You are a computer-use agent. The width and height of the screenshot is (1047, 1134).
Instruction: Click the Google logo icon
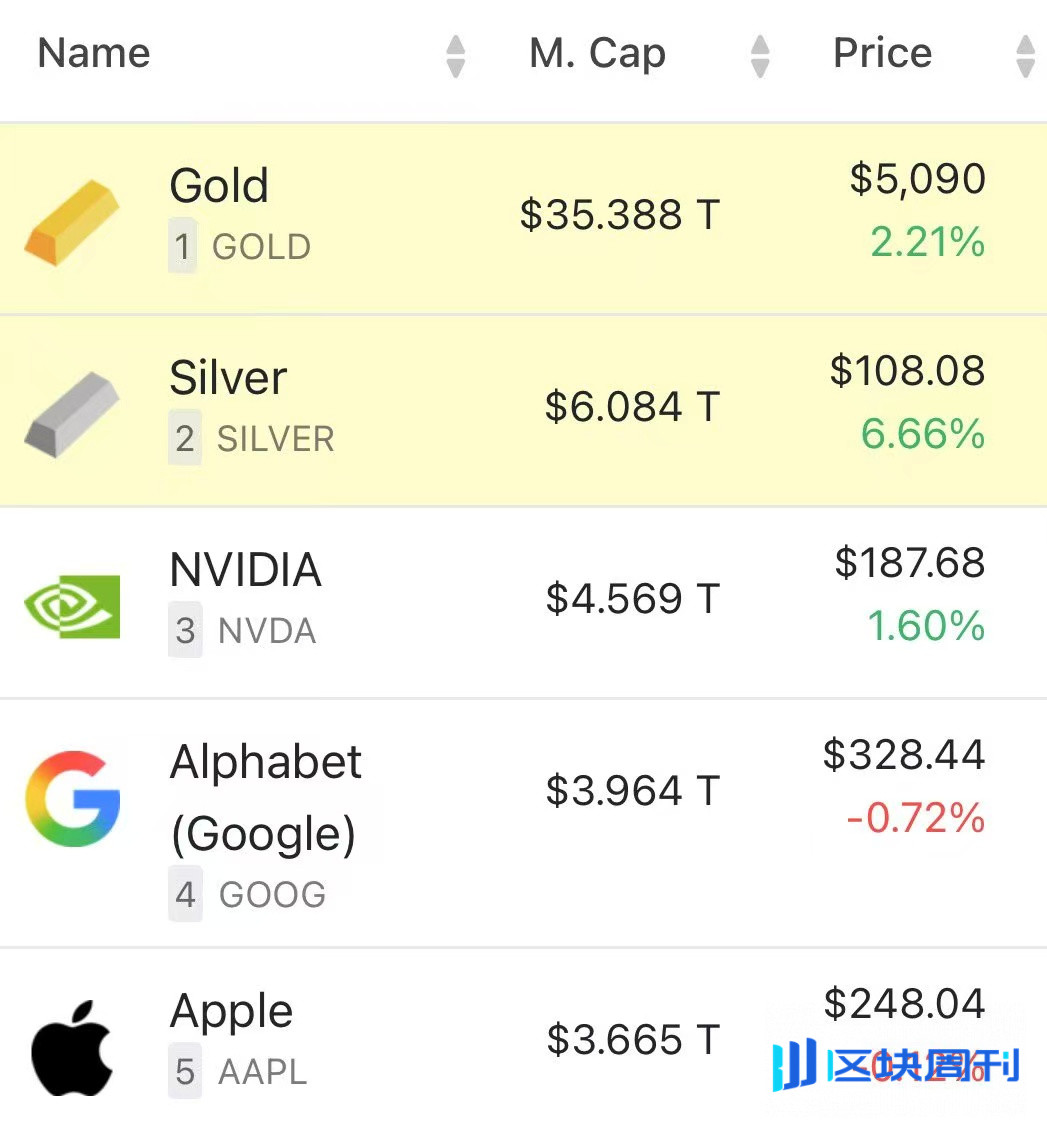pos(72,800)
